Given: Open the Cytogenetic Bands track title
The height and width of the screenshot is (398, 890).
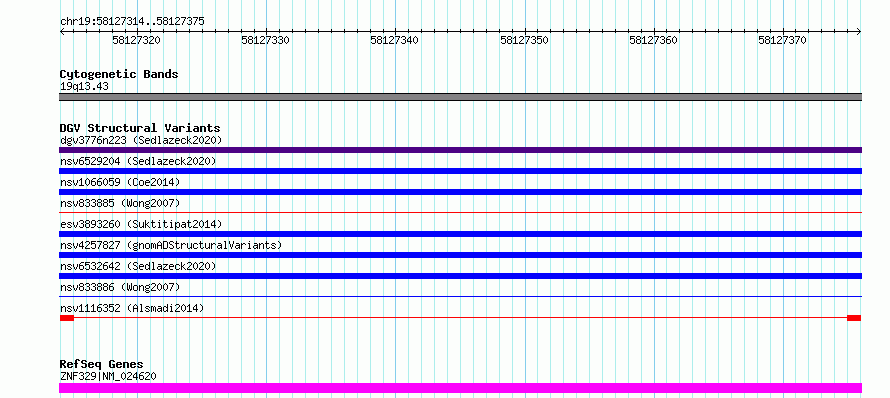Looking at the screenshot, I should point(119,74).
